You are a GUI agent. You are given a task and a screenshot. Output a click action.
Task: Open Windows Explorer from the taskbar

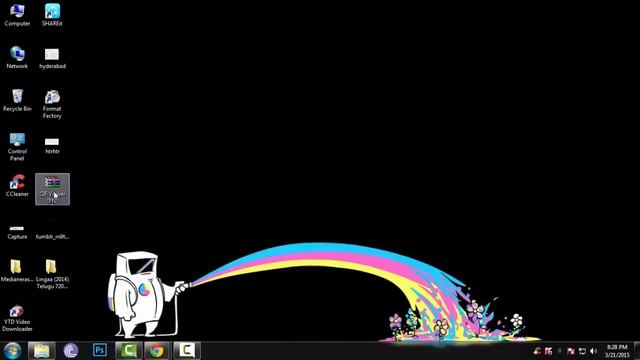(42, 351)
